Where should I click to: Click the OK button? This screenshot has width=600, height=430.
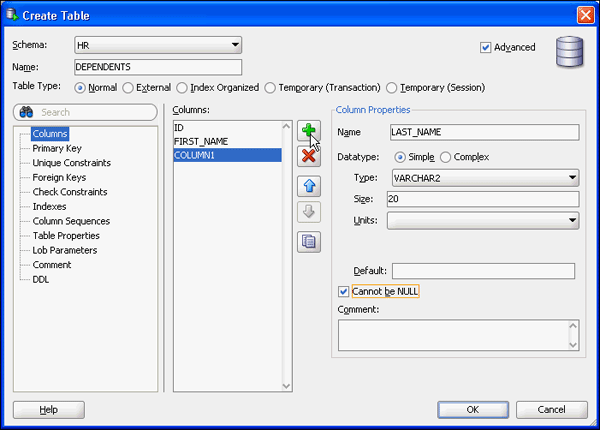click(x=473, y=410)
